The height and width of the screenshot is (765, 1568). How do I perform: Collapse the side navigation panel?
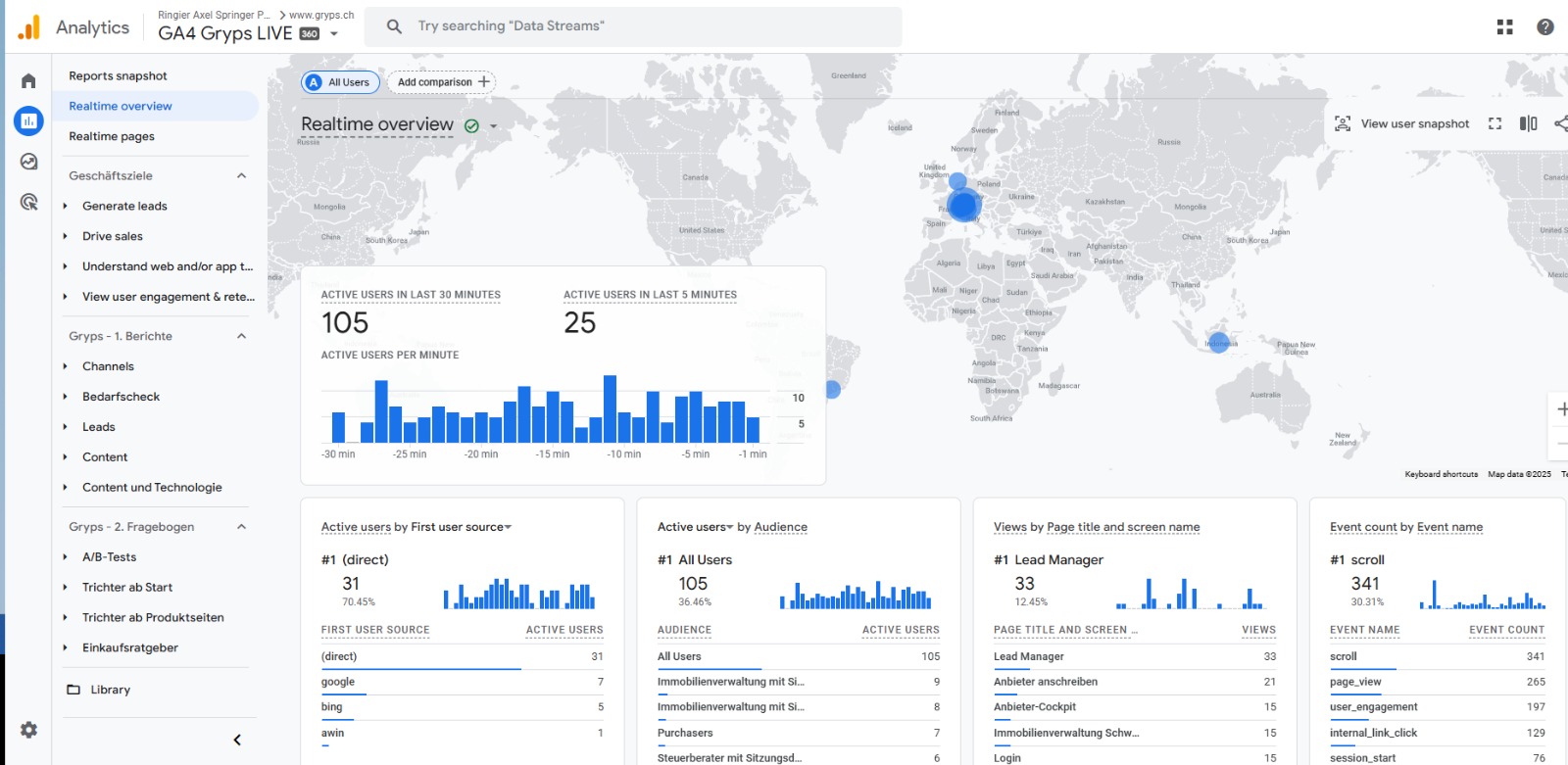pyautogui.click(x=237, y=740)
